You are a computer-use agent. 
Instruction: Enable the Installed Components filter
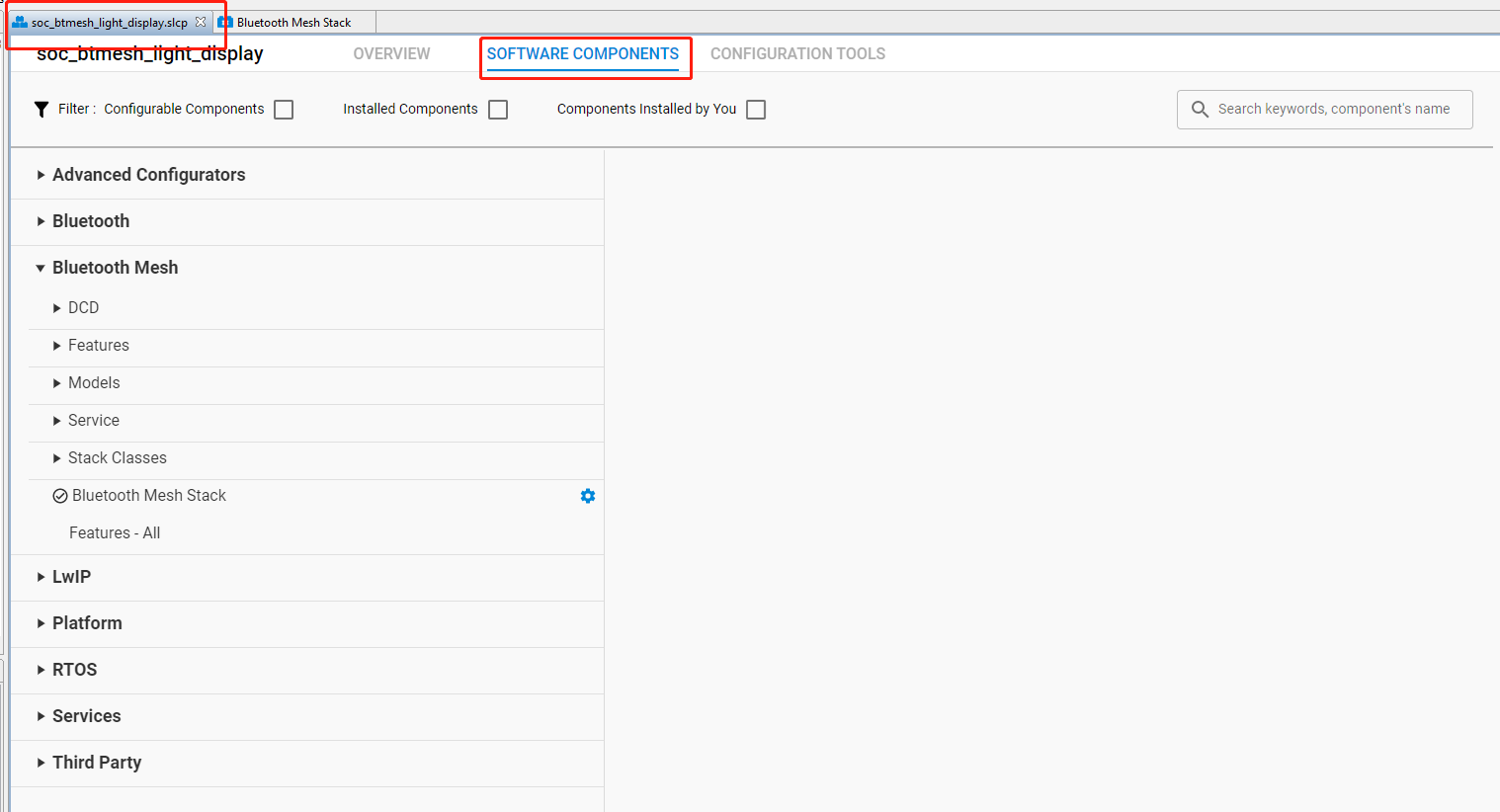point(498,109)
